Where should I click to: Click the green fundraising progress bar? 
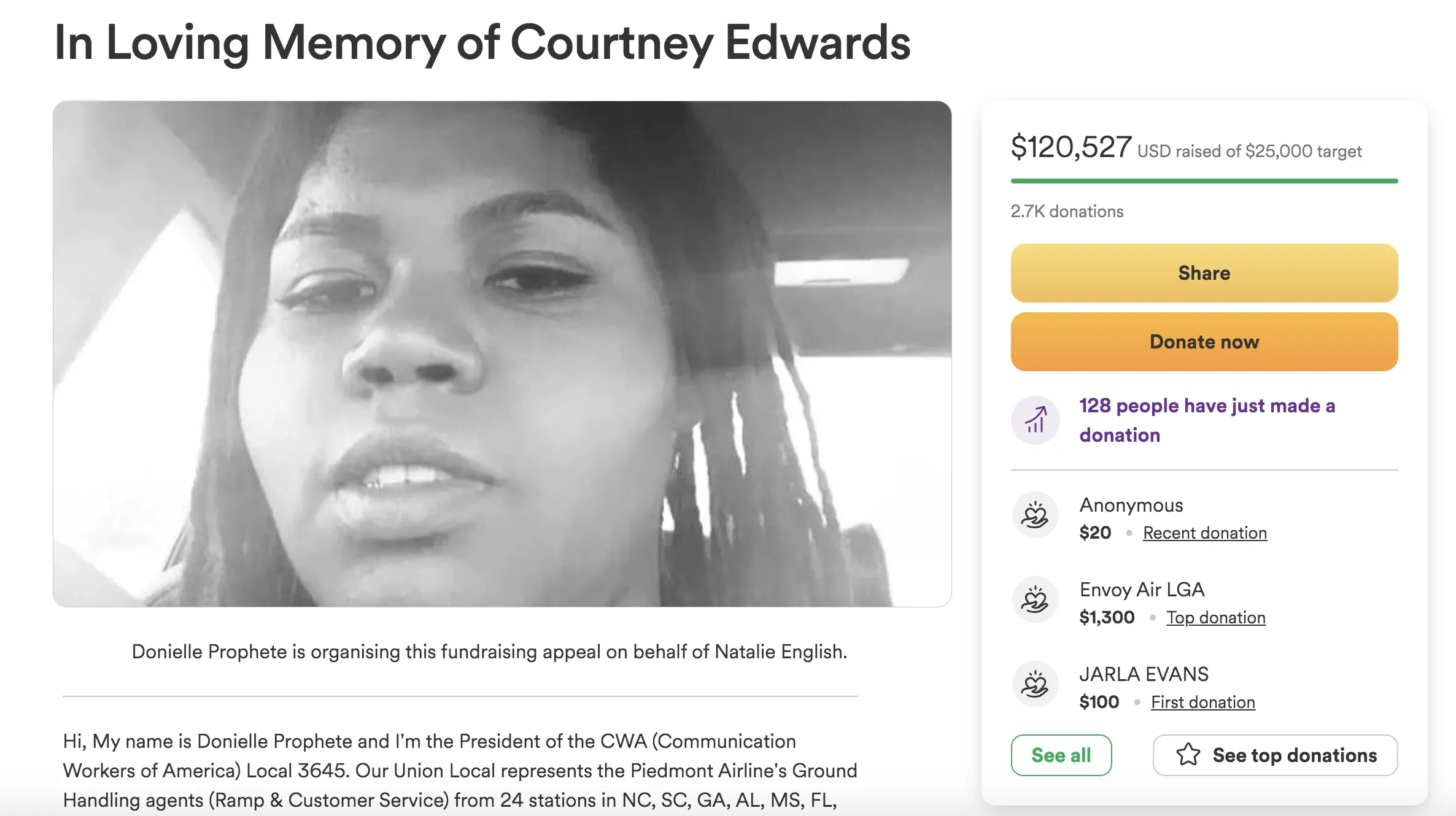1204,181
